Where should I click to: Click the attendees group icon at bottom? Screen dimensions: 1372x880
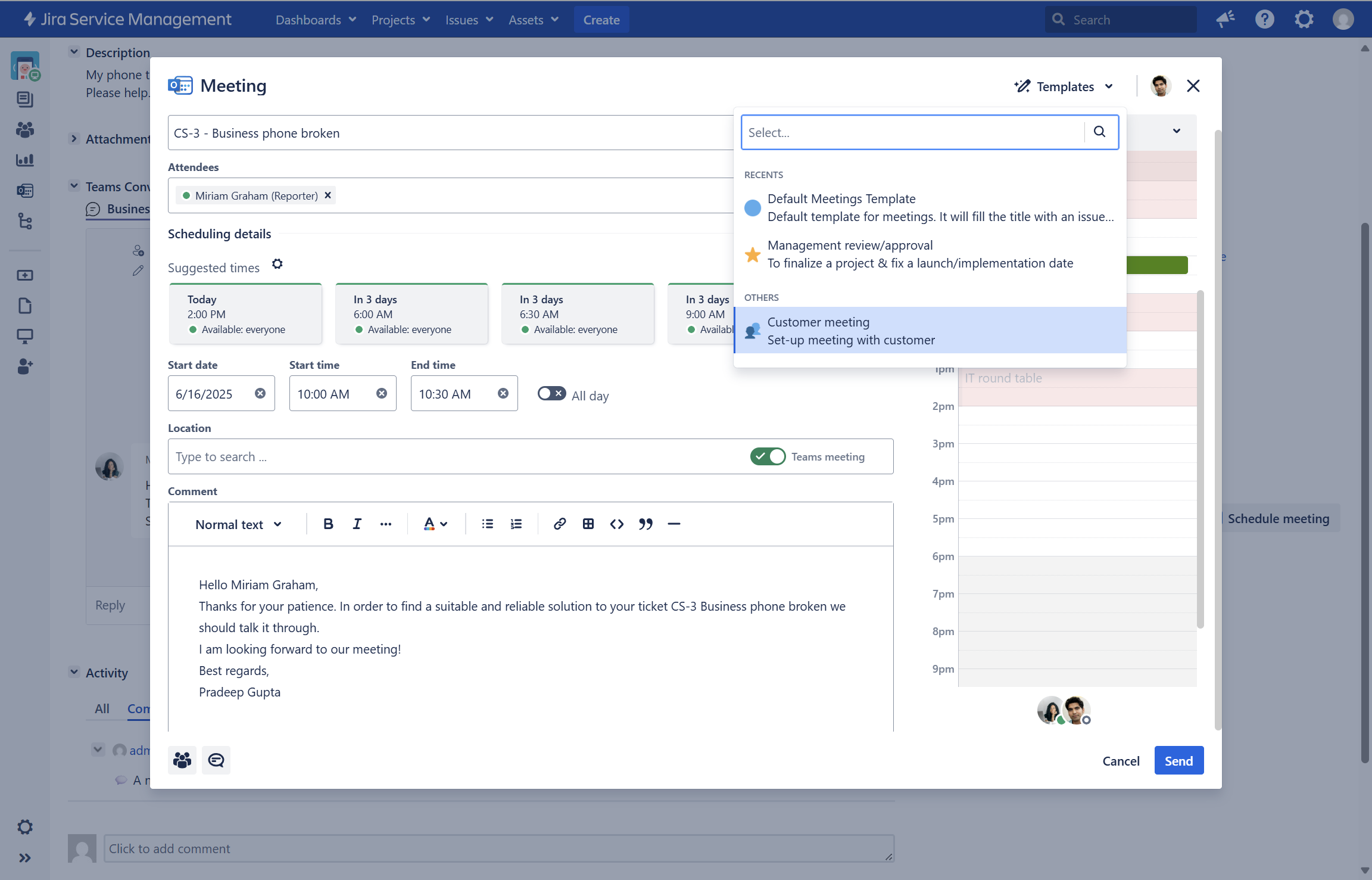(x=182, y=760)
